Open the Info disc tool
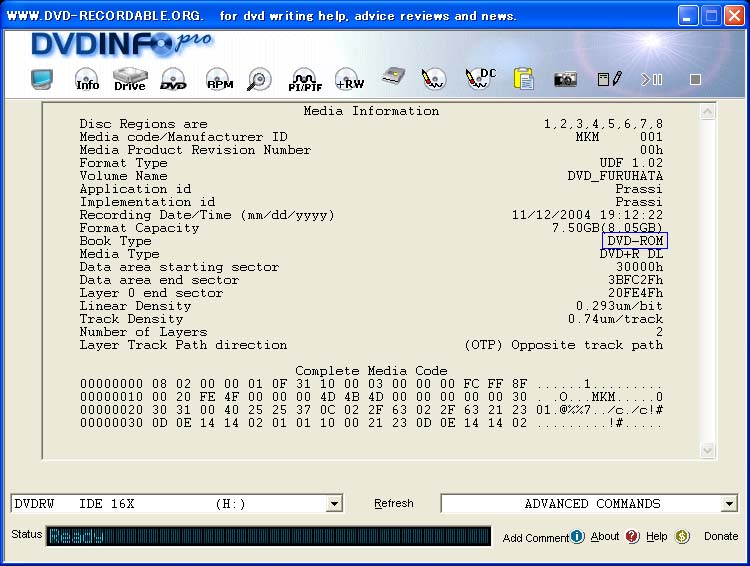 pos(87,79)
